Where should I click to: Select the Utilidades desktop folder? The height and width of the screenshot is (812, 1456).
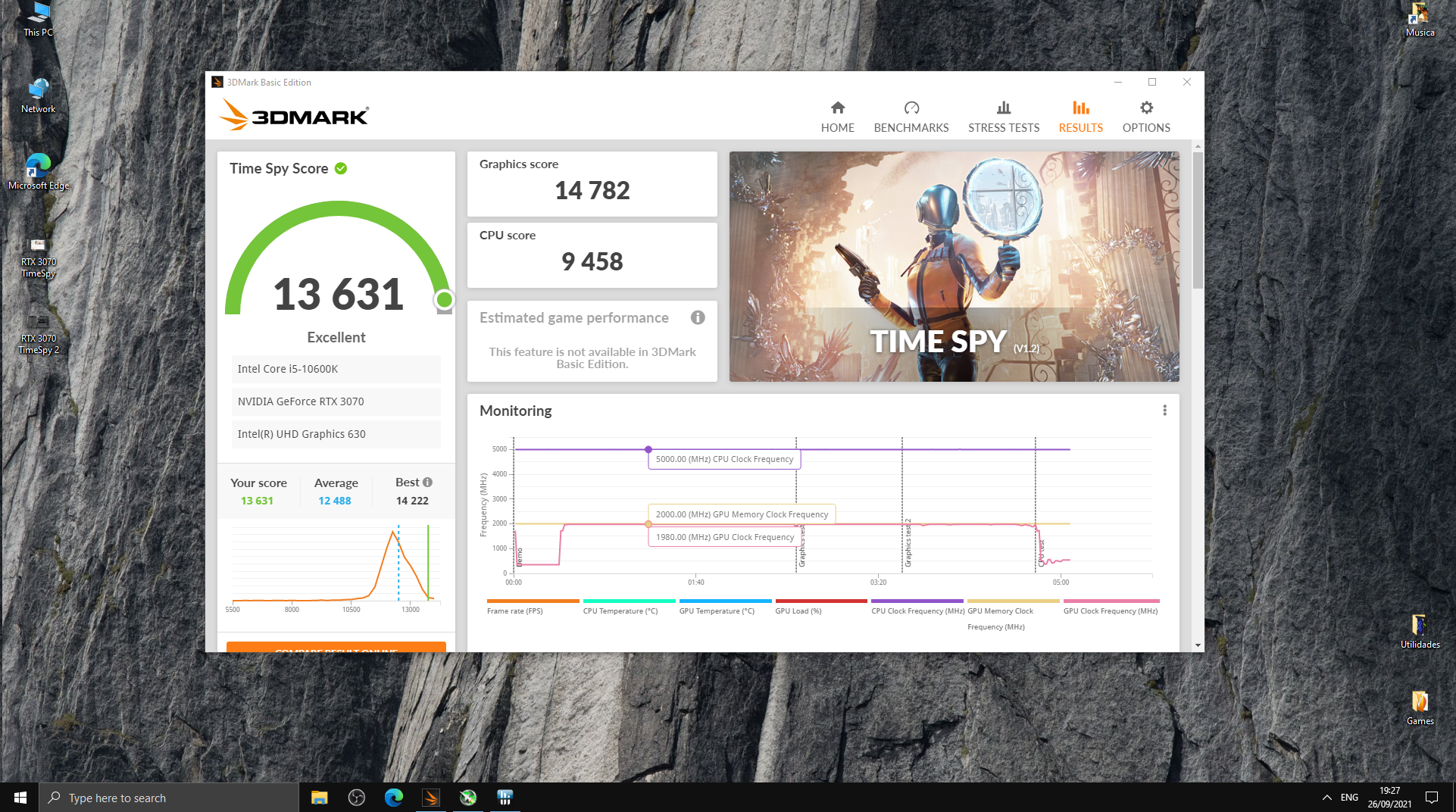[1420, 632]
